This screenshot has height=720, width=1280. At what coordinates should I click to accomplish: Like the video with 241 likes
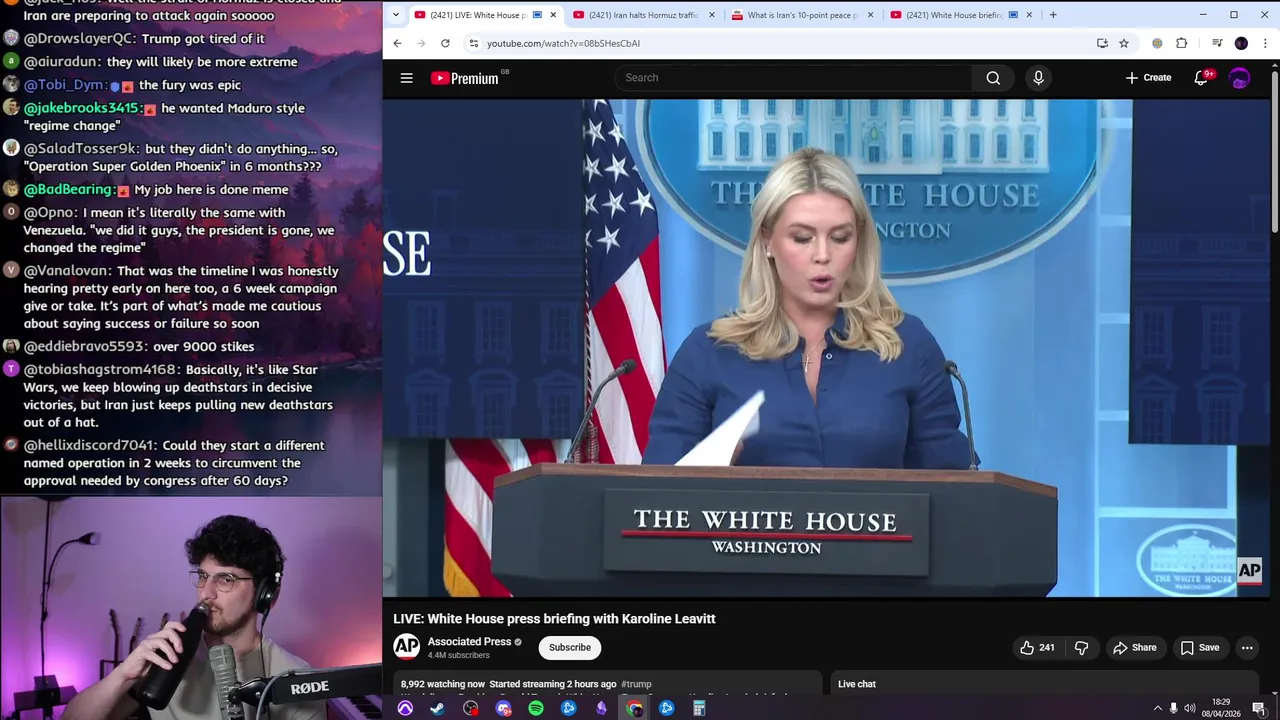coord(1037,647)
